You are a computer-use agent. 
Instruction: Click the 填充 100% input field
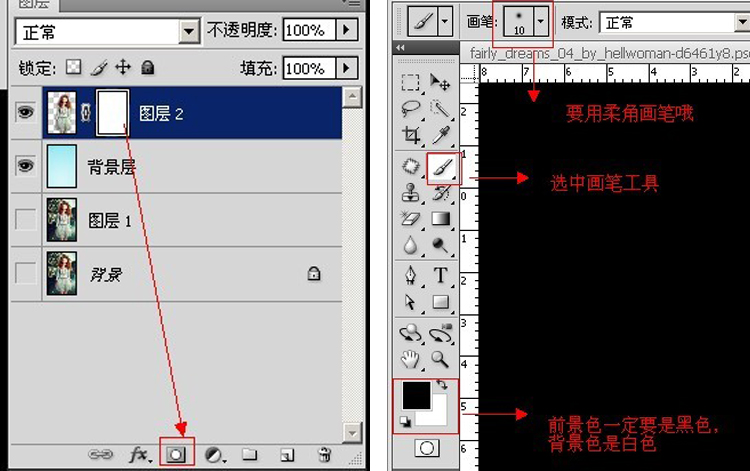(309, 68)
